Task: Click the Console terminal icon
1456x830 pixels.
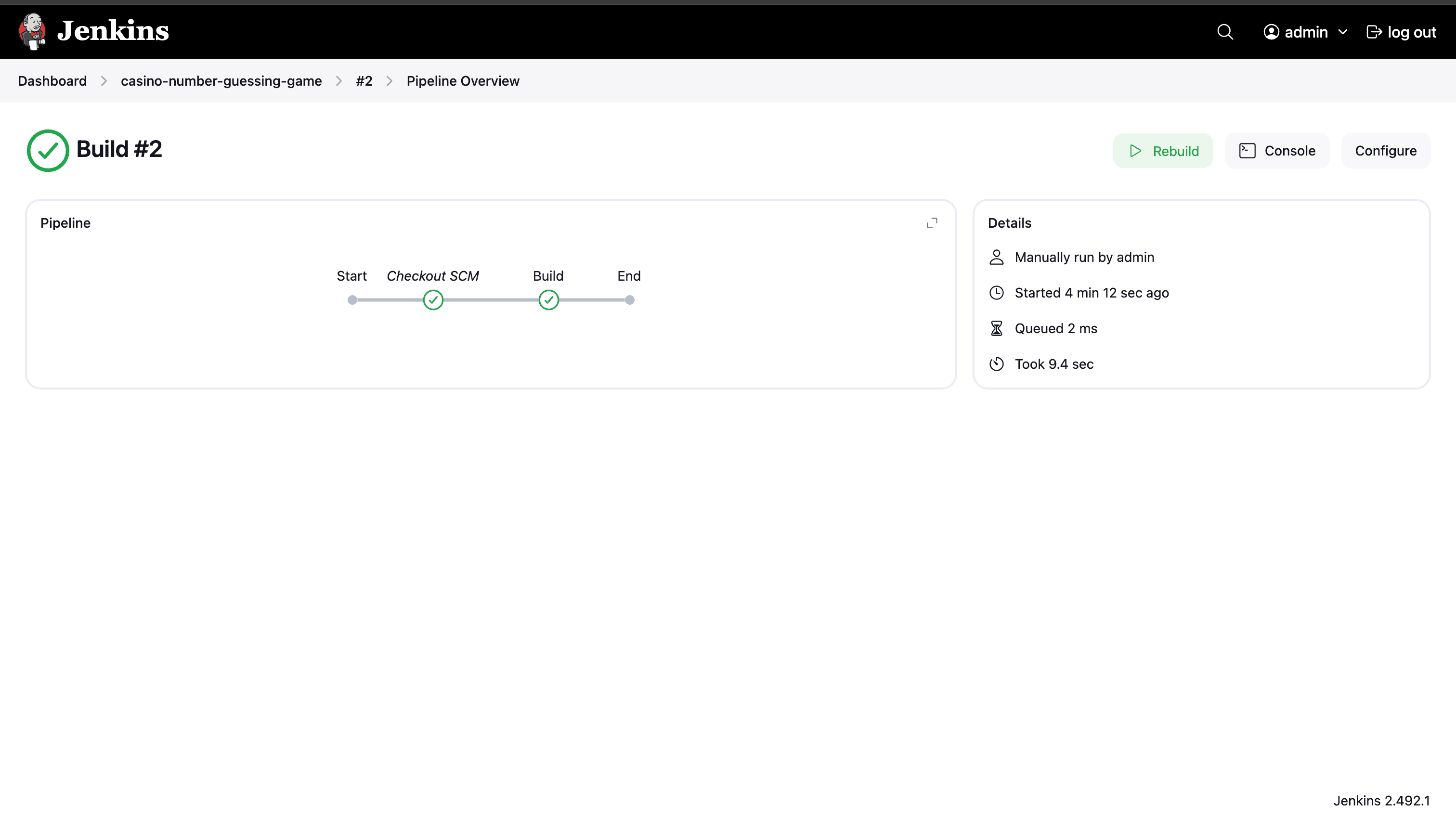Action: tap(1247, 150)
